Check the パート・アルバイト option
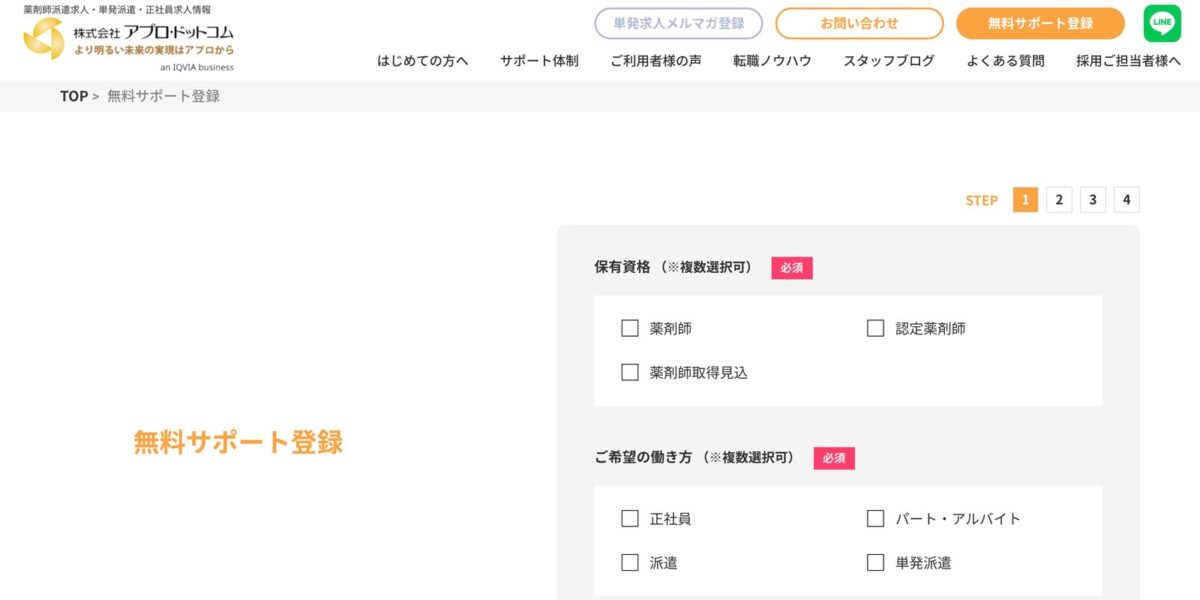The height and width of the screenshot is (600, 1200). [x=876, y=518]
